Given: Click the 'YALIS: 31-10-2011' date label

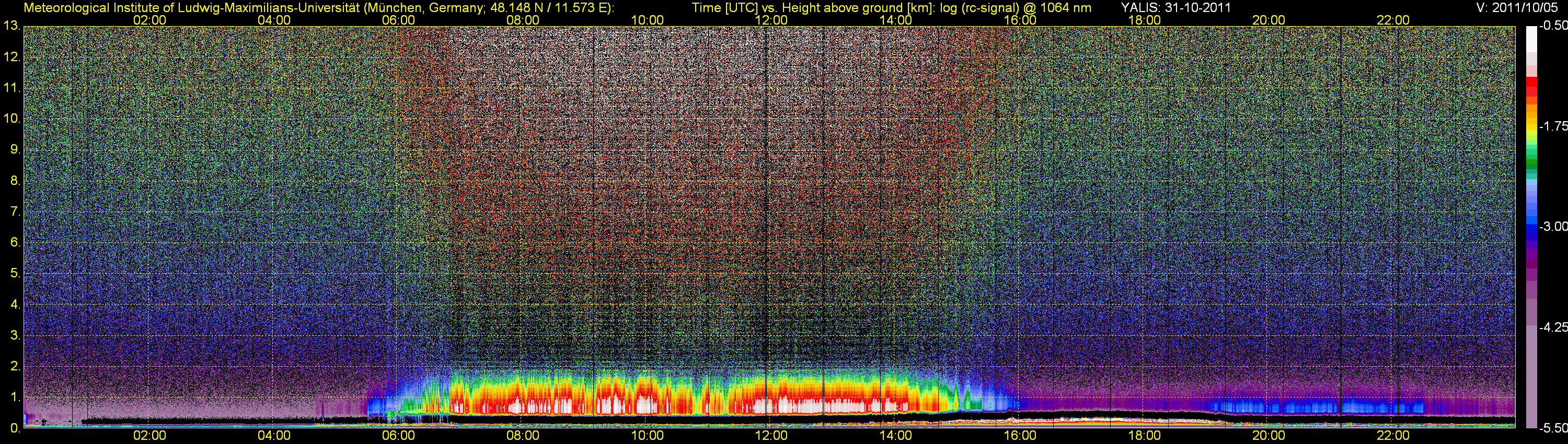Looking at the screenshot, I should pyautogui.click(x=1176, y=8).
